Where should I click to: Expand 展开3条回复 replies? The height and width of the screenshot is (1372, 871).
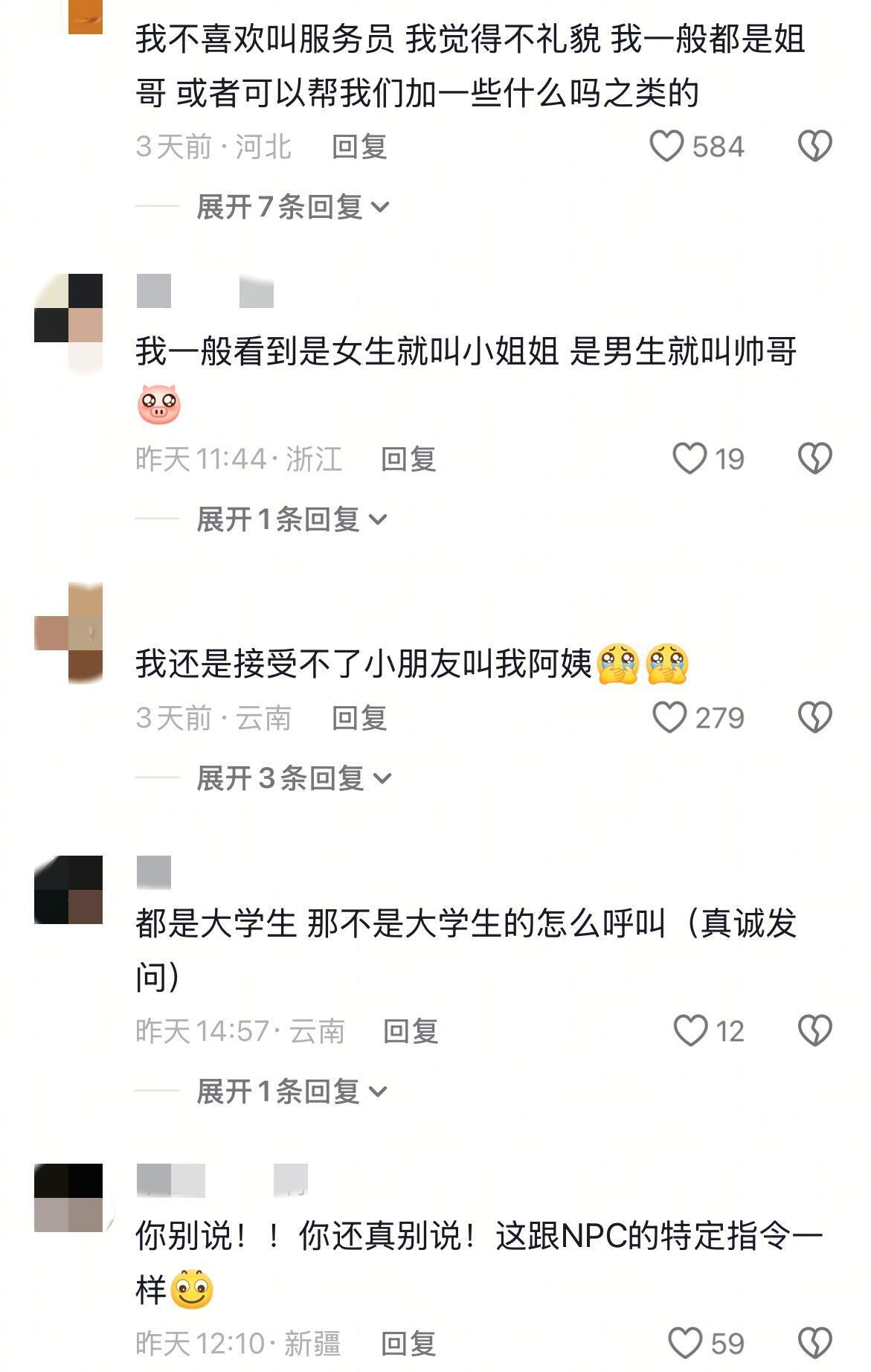294,778
